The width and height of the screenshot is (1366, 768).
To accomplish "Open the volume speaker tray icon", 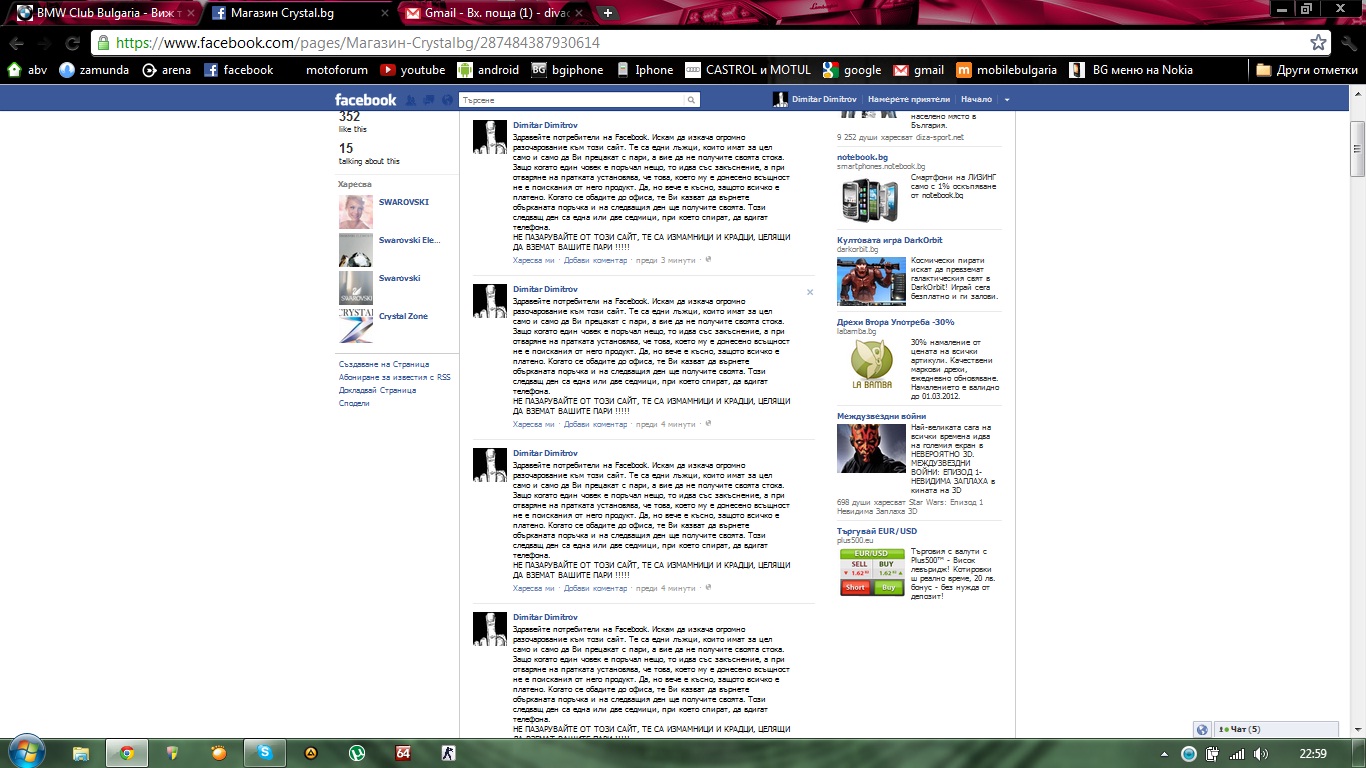I will (1261, 754).
